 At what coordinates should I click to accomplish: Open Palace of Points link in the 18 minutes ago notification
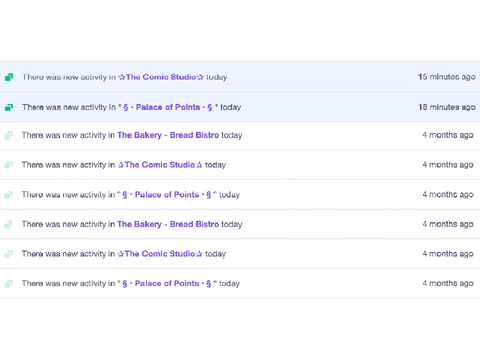[168, 107]
